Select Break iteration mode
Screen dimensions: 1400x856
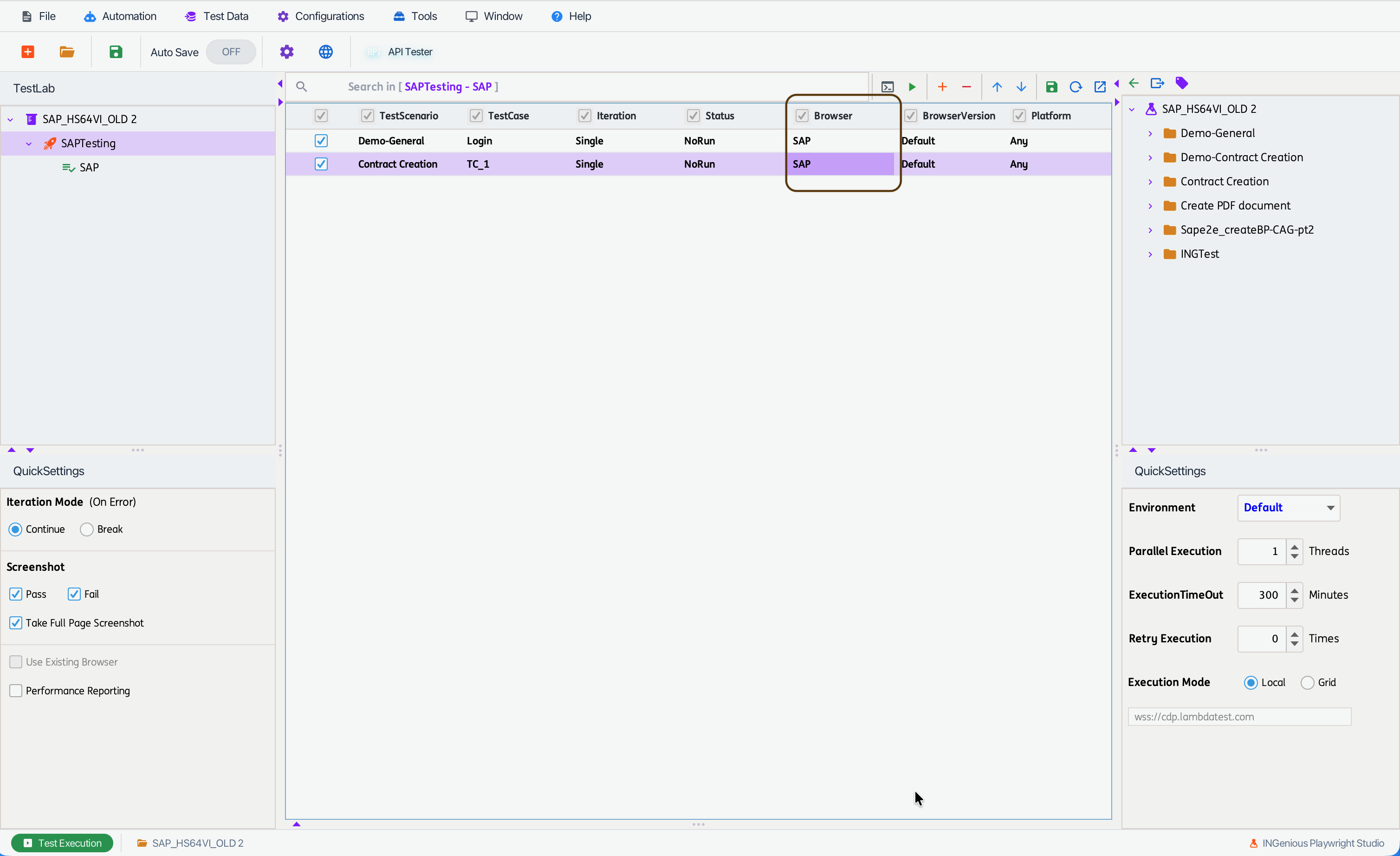(86, 529)
